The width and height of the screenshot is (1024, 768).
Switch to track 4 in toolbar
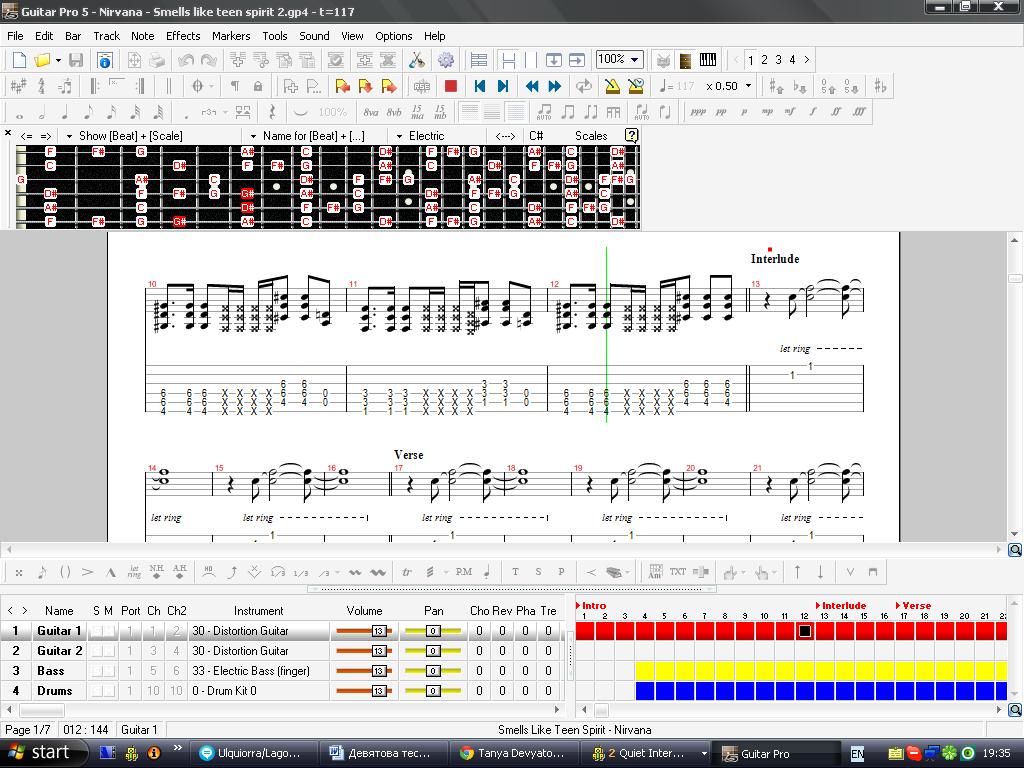pos(792,59)
